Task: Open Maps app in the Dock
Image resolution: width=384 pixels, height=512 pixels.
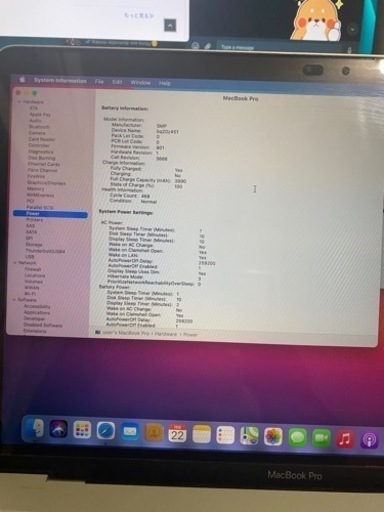Action: [249, 436]
